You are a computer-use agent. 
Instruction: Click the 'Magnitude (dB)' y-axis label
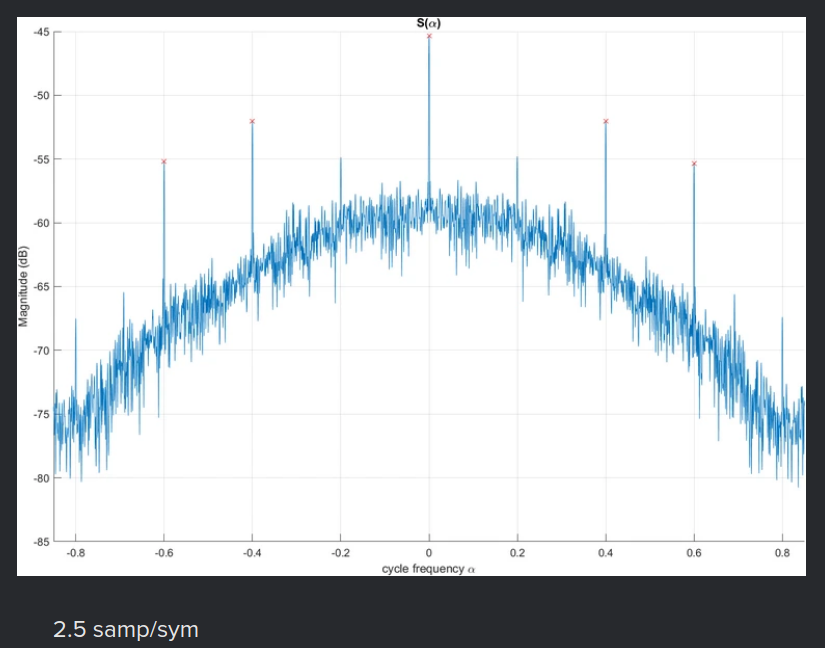(23, 287)
